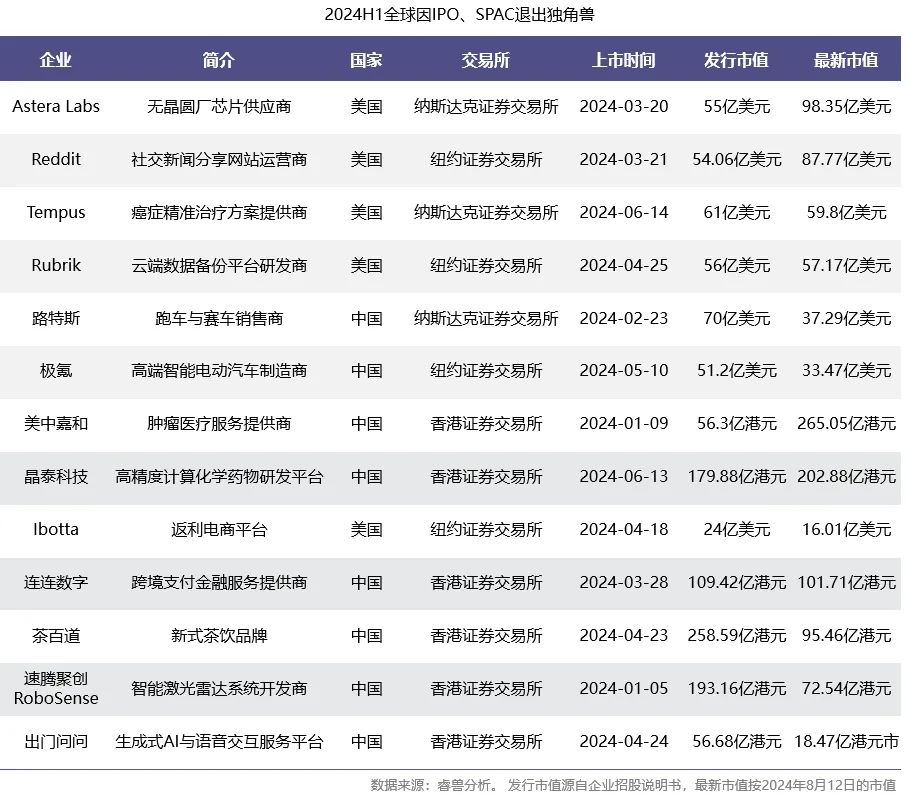Click the '交易所' column header
Viewport: 908px width, 800px height.
[485, 60]
